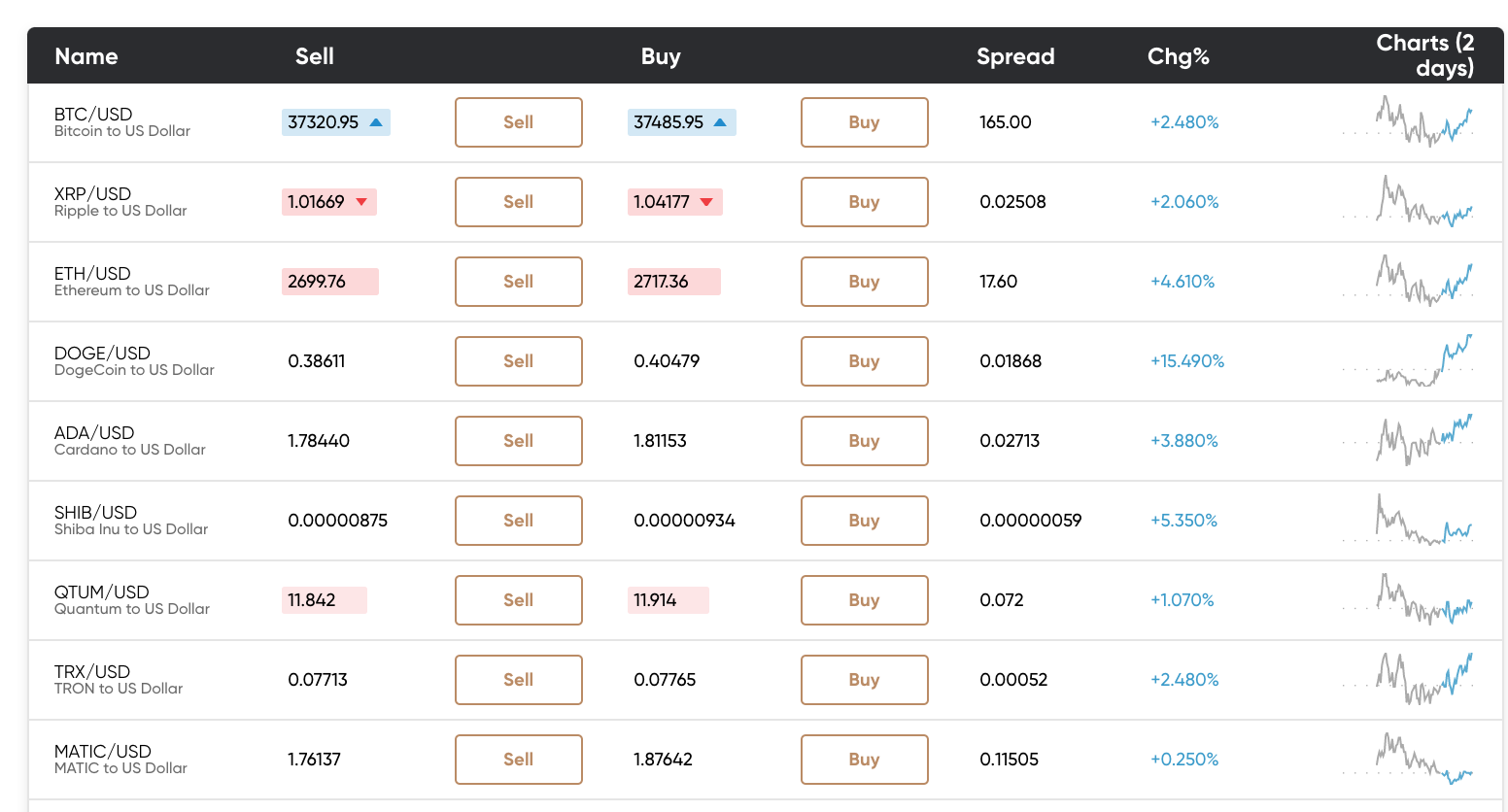
Task: Click the Buy button for QTUM/USD
Action: [x=865, y=600]
